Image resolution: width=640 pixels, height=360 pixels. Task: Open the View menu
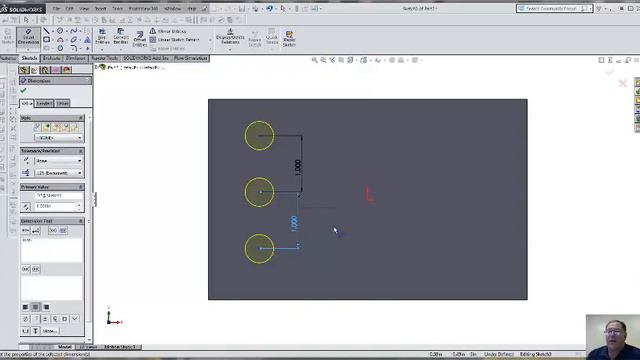tap(84, 8)
